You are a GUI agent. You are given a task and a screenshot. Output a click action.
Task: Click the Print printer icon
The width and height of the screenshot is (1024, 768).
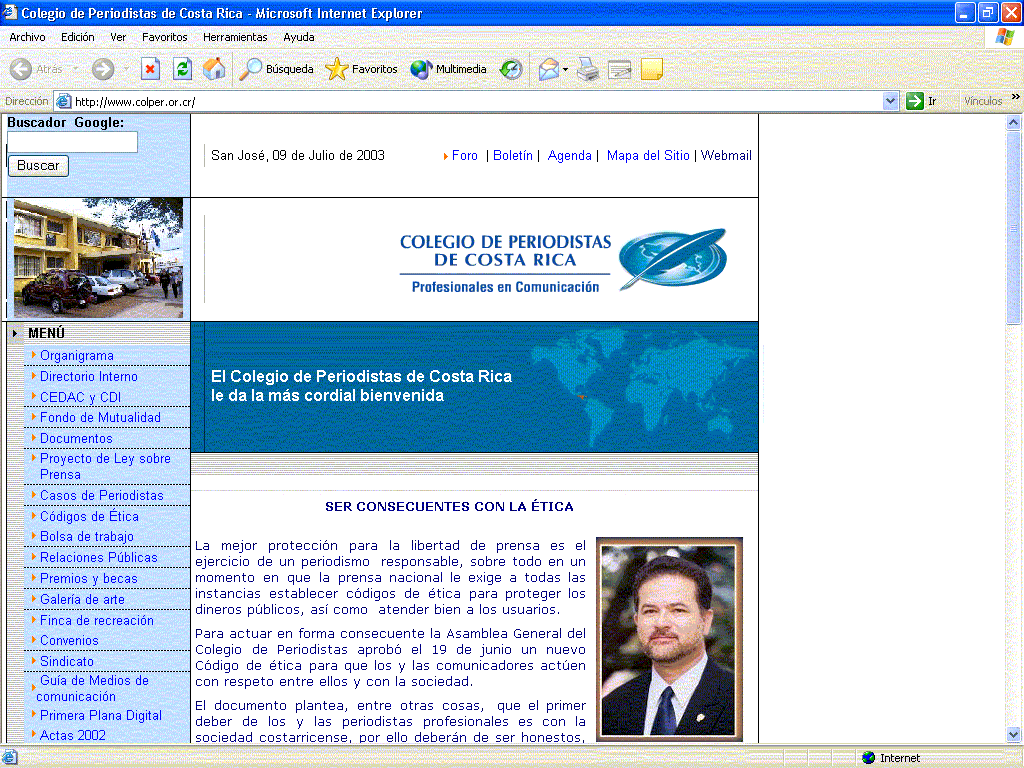(588, 69)
